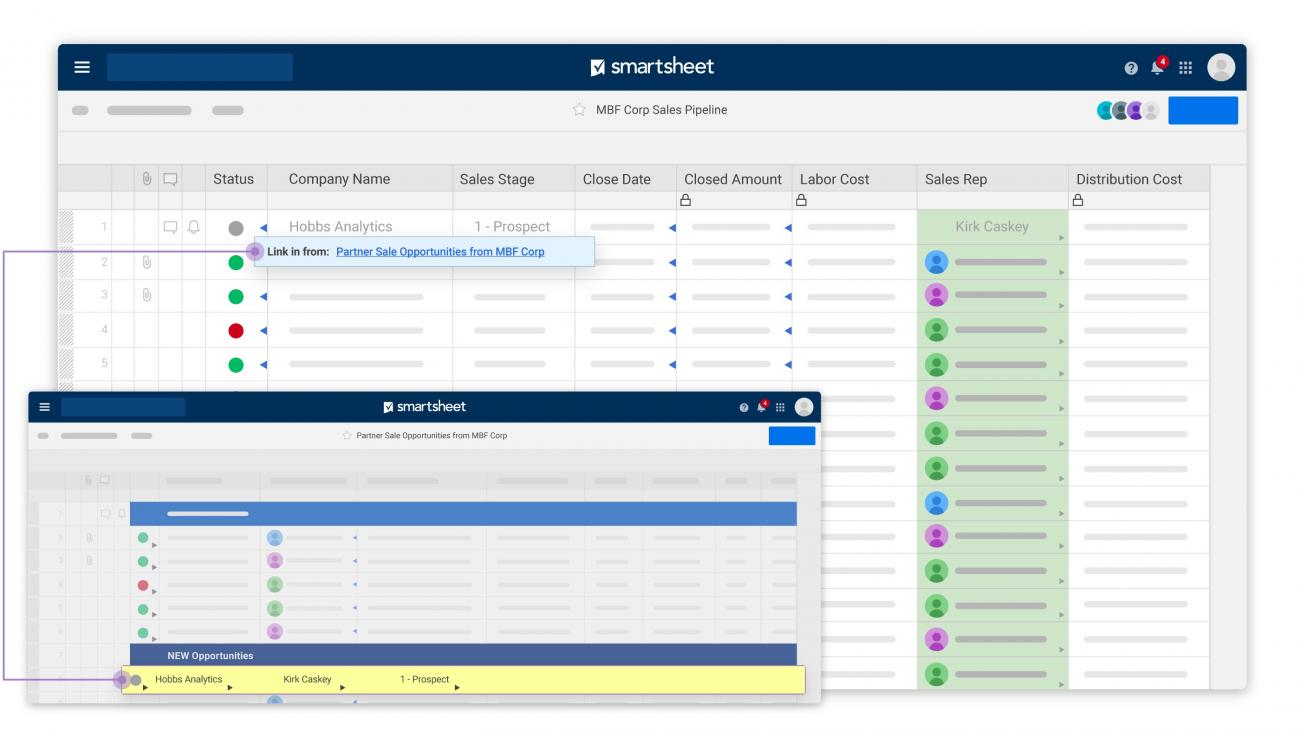
Task: Select 1 - Prospect in the yellow highlighted row
Action: click(x=425, y=679)
